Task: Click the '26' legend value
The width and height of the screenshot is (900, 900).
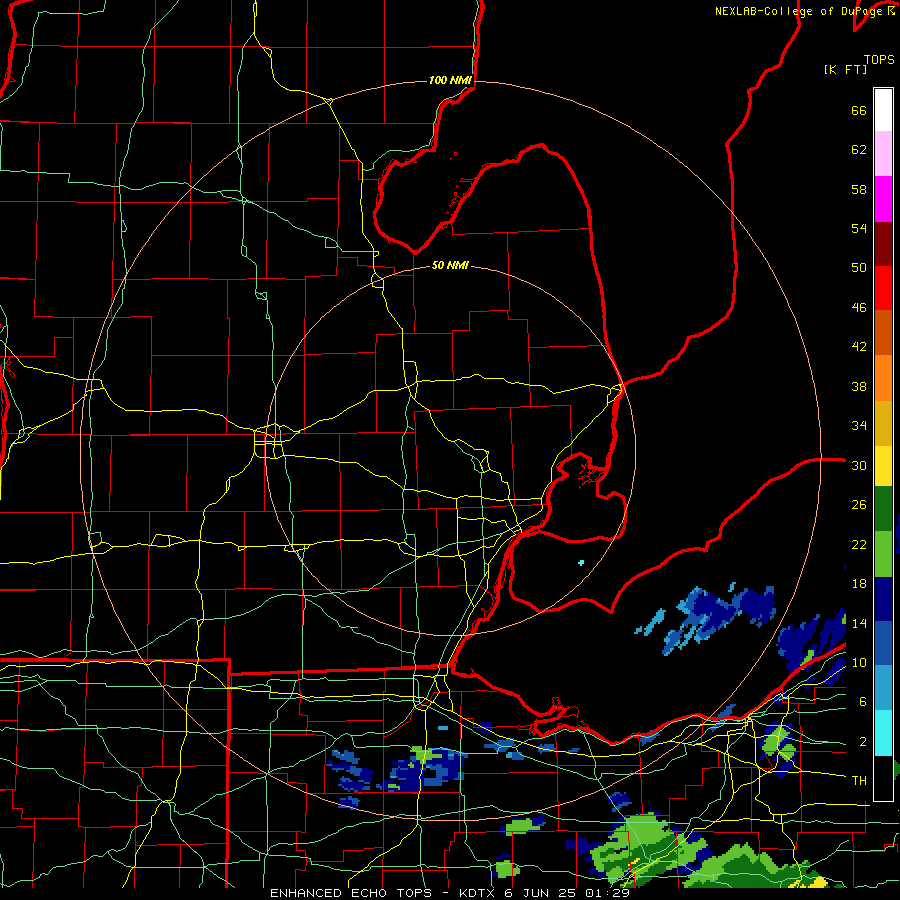Action: tap(859, 505)
